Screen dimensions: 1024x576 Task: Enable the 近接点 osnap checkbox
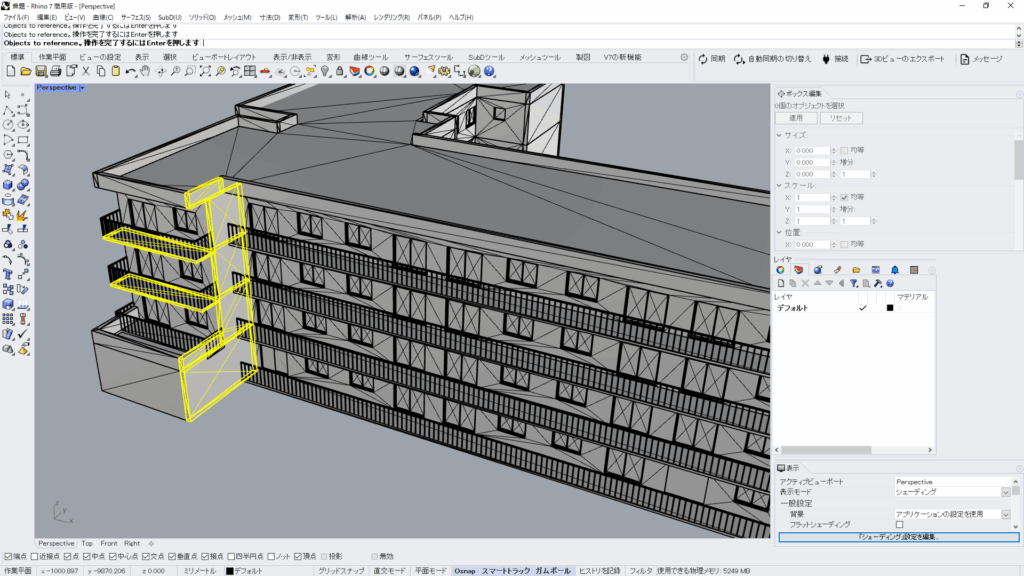point(36,556)
